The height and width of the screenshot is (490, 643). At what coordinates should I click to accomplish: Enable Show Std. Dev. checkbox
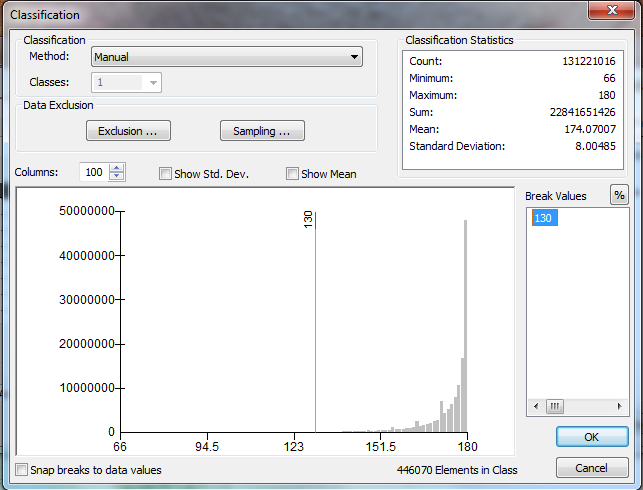[166, 174]
